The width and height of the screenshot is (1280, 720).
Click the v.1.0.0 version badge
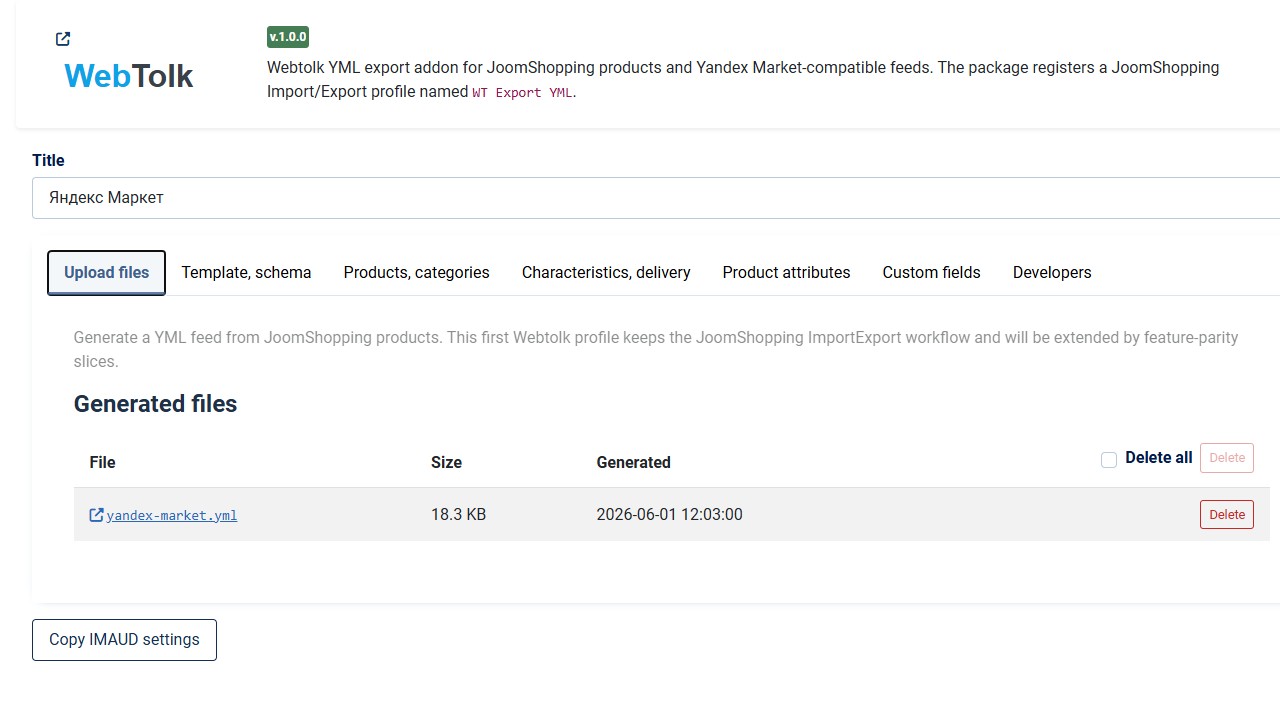tap(288, 37)
